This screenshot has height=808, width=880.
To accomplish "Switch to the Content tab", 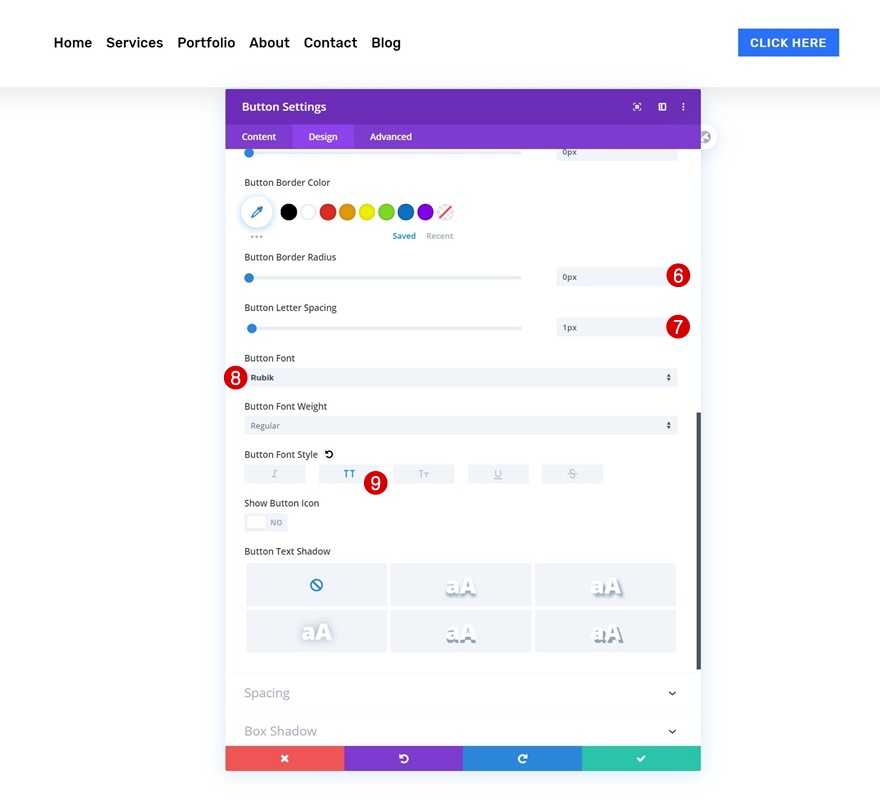I will click(259, 137).
